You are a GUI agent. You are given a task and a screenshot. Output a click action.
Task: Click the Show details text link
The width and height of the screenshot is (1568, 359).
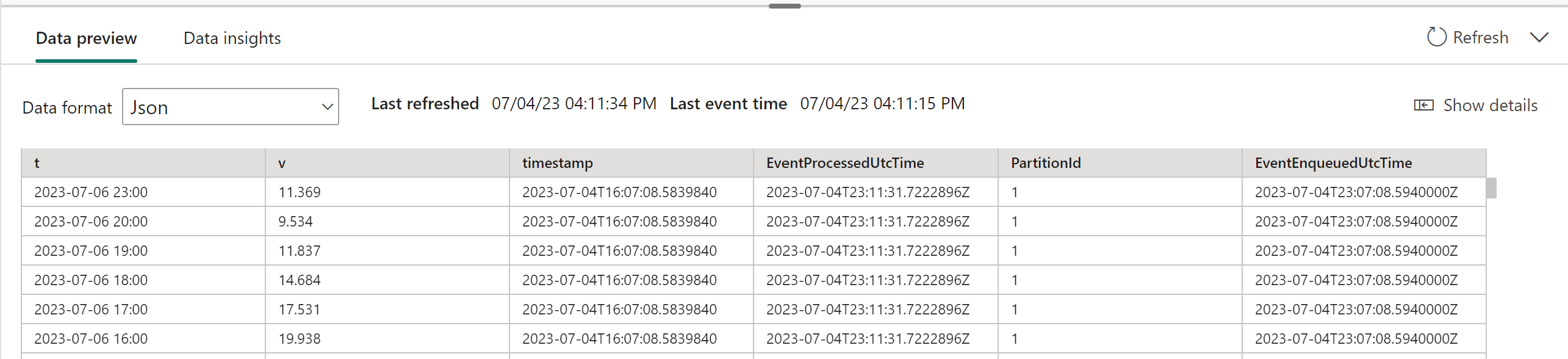click(1490, 106)
